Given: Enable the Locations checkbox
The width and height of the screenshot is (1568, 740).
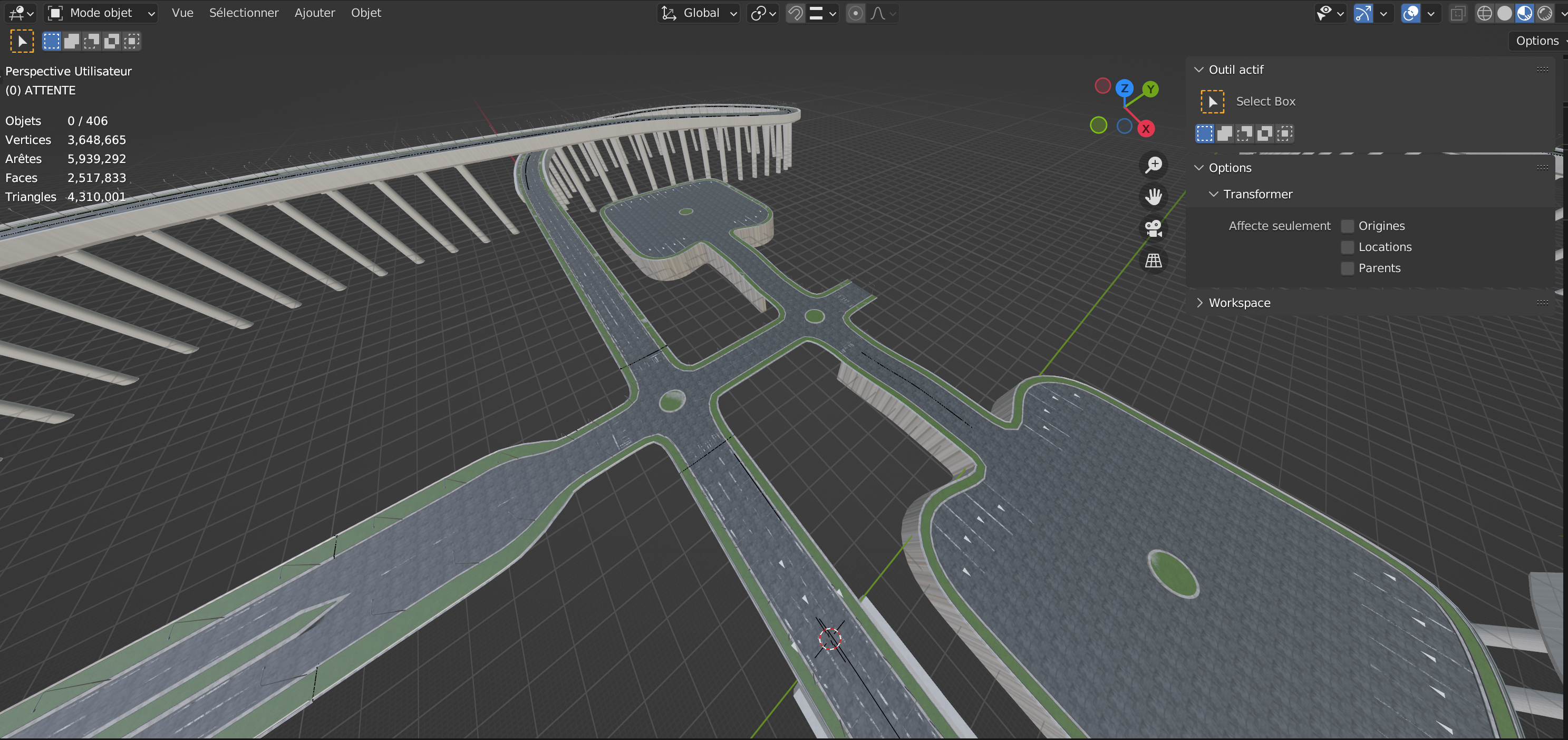Looking at the screenshot, I should click(x=1347, y=247).
